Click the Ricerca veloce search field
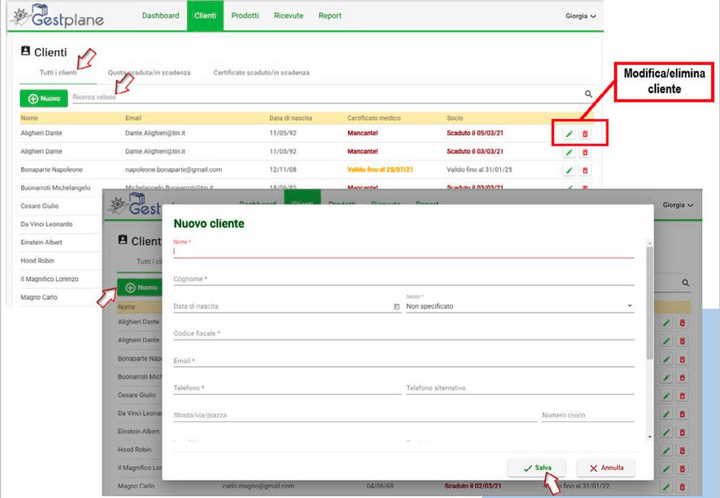The width and height of the screenshot is (720, 498). (327, 97)
